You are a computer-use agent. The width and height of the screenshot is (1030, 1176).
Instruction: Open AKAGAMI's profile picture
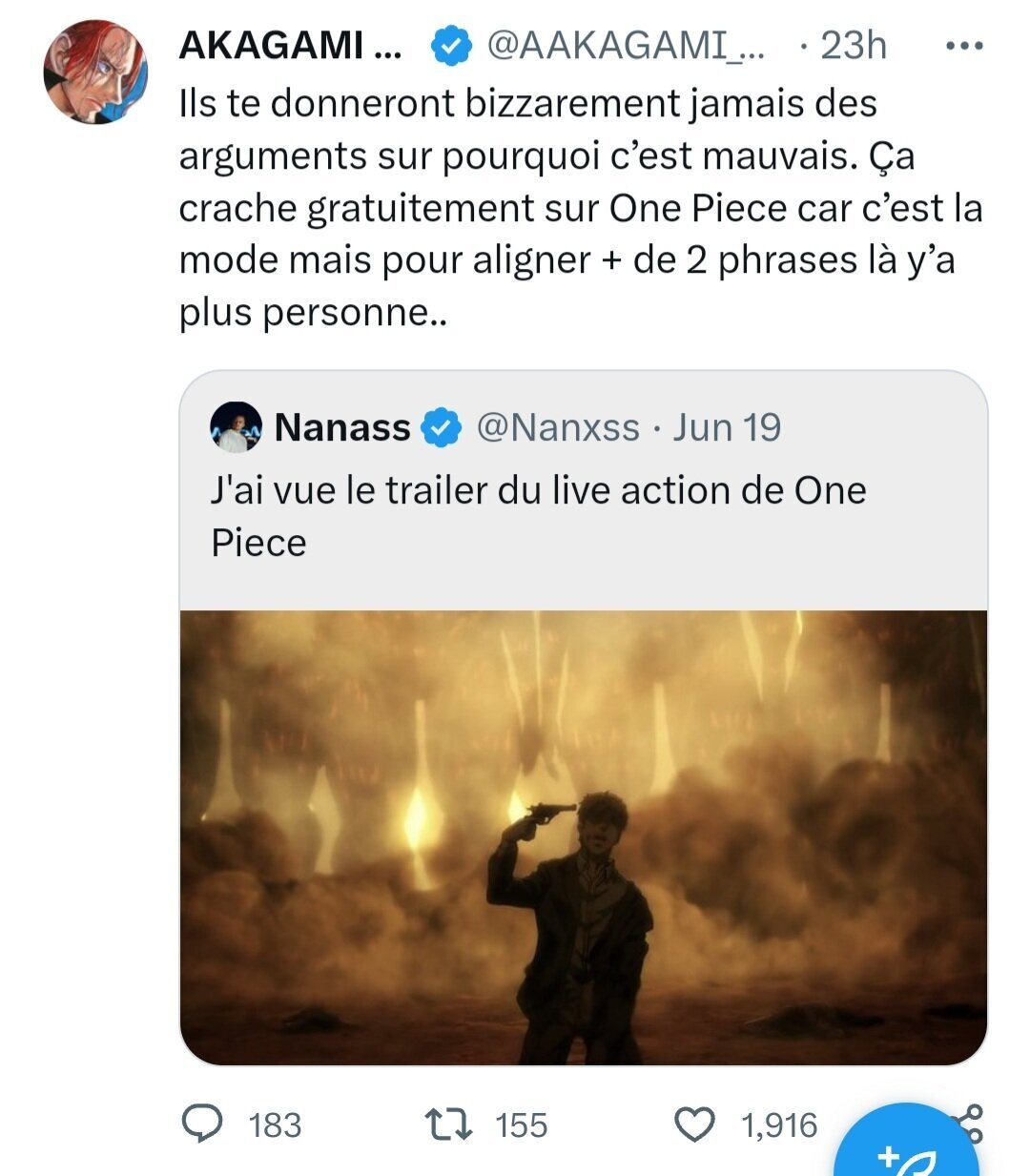pos(95,72)
